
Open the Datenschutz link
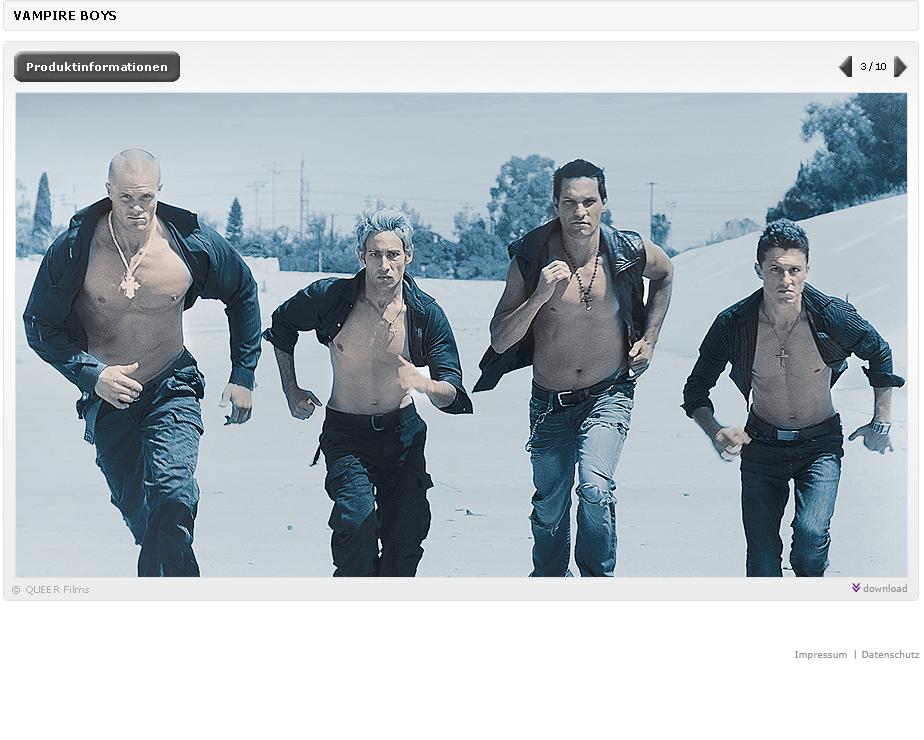click(x=890, y=655)
